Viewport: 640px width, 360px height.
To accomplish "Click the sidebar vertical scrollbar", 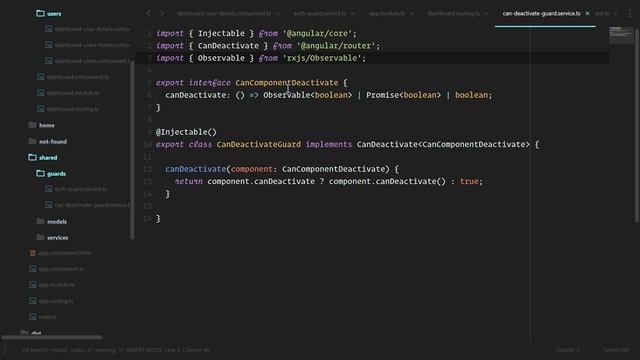I will tap(132, 150).
